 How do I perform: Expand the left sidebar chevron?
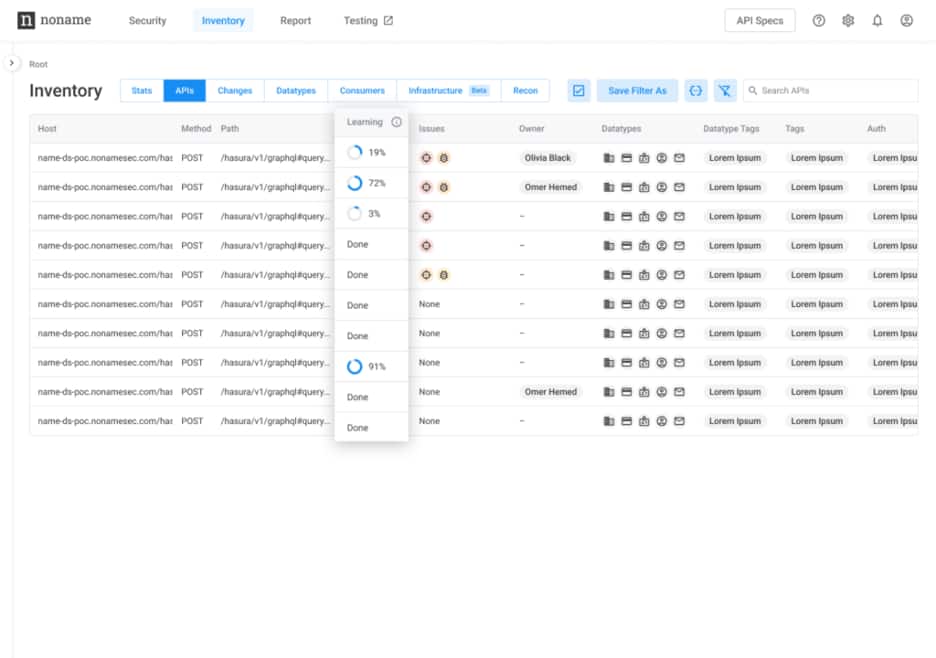(x=12, y=63)
